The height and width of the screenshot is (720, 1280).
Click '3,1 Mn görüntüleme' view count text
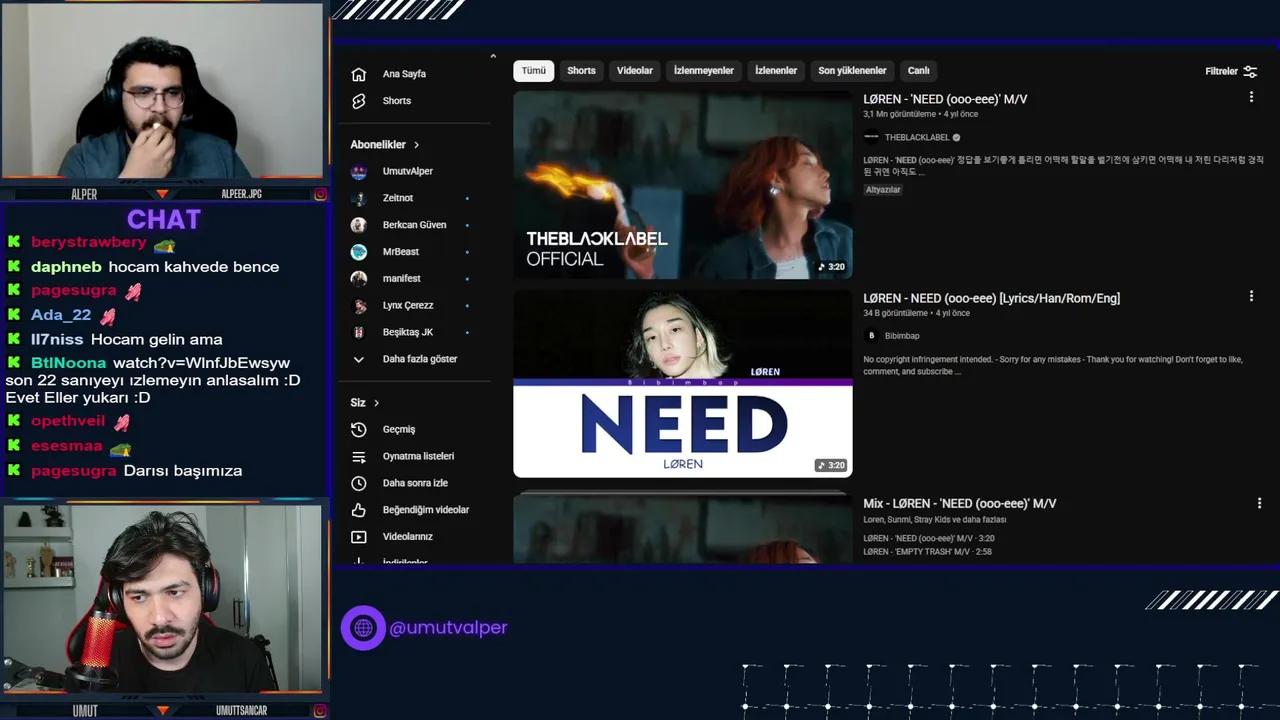900,115
